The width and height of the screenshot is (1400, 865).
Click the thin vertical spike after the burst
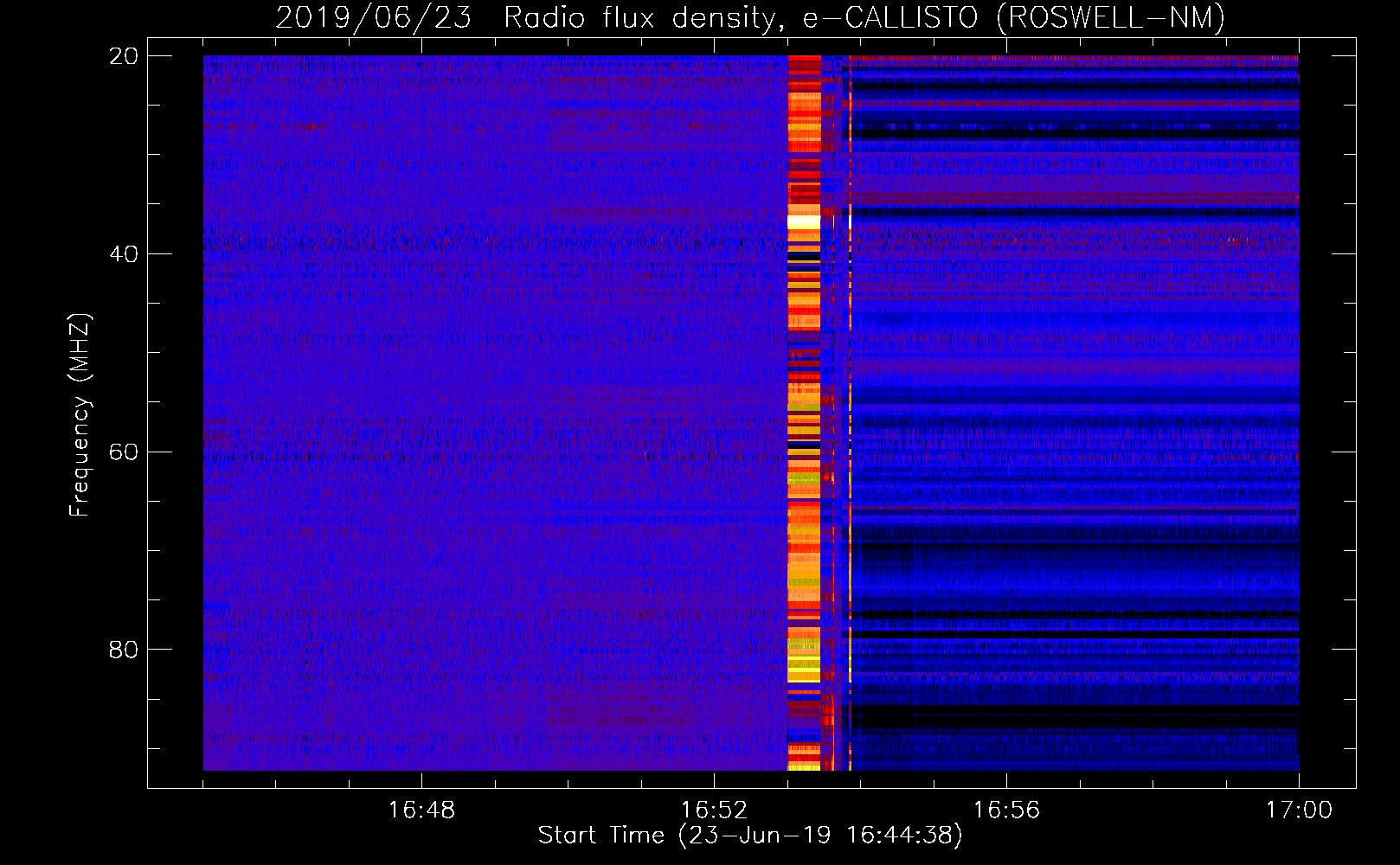851,413
